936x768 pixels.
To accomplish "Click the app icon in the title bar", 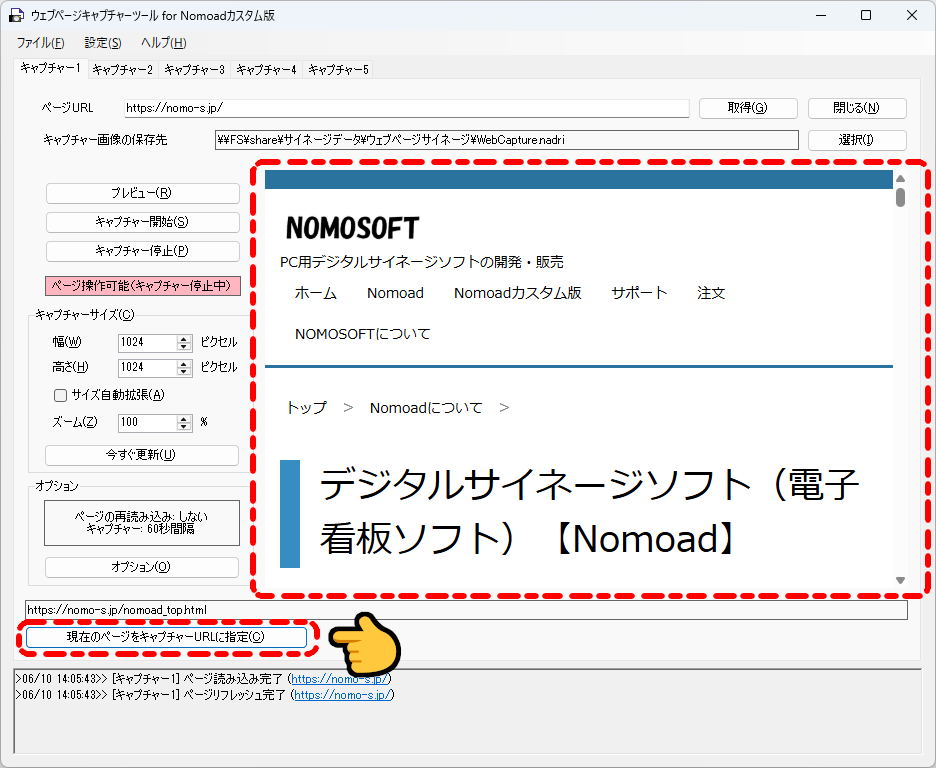I will [16, 16].
